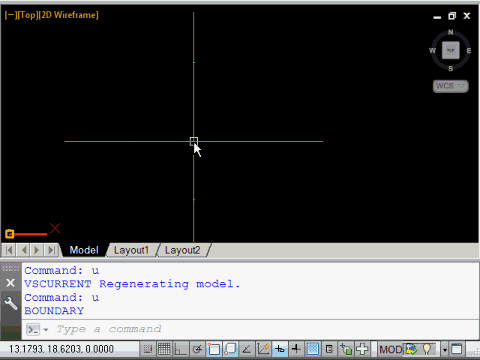
Task: Toggle 3D Object Snap in status bar
Action: coord(230,349)
